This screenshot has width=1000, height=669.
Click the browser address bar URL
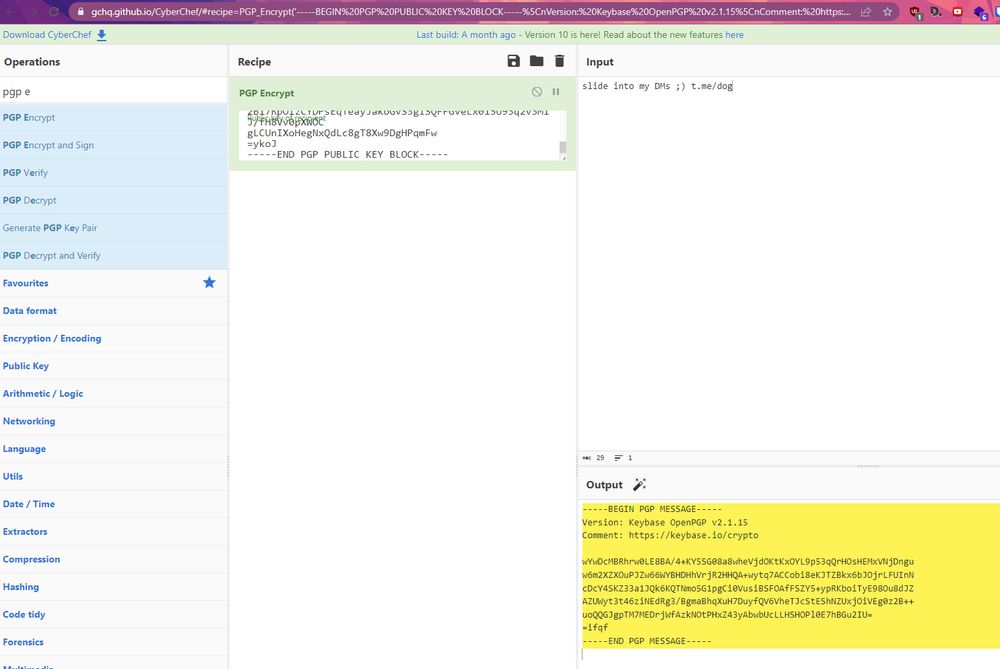click(x=471, y=11)
